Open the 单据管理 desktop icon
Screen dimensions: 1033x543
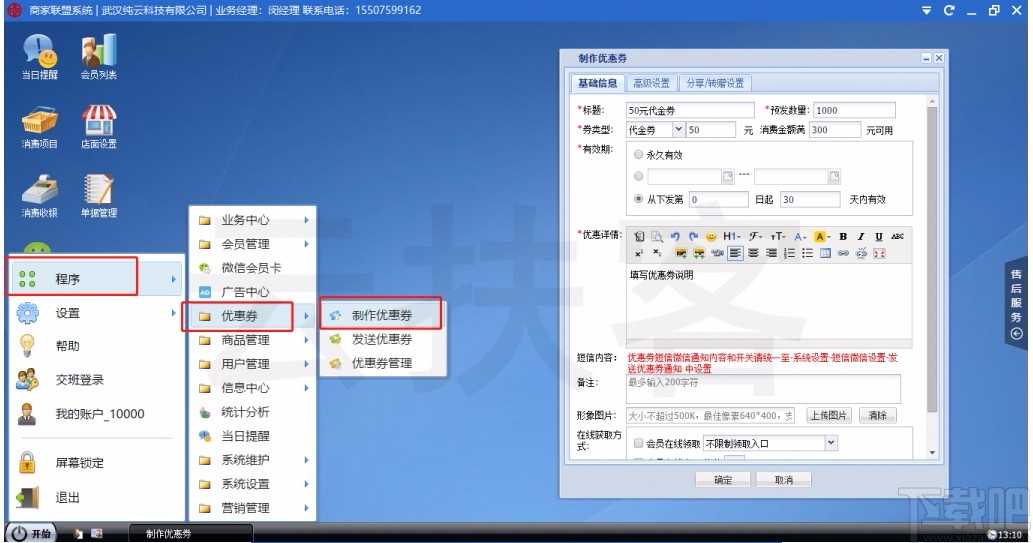(x=99, y=196)
